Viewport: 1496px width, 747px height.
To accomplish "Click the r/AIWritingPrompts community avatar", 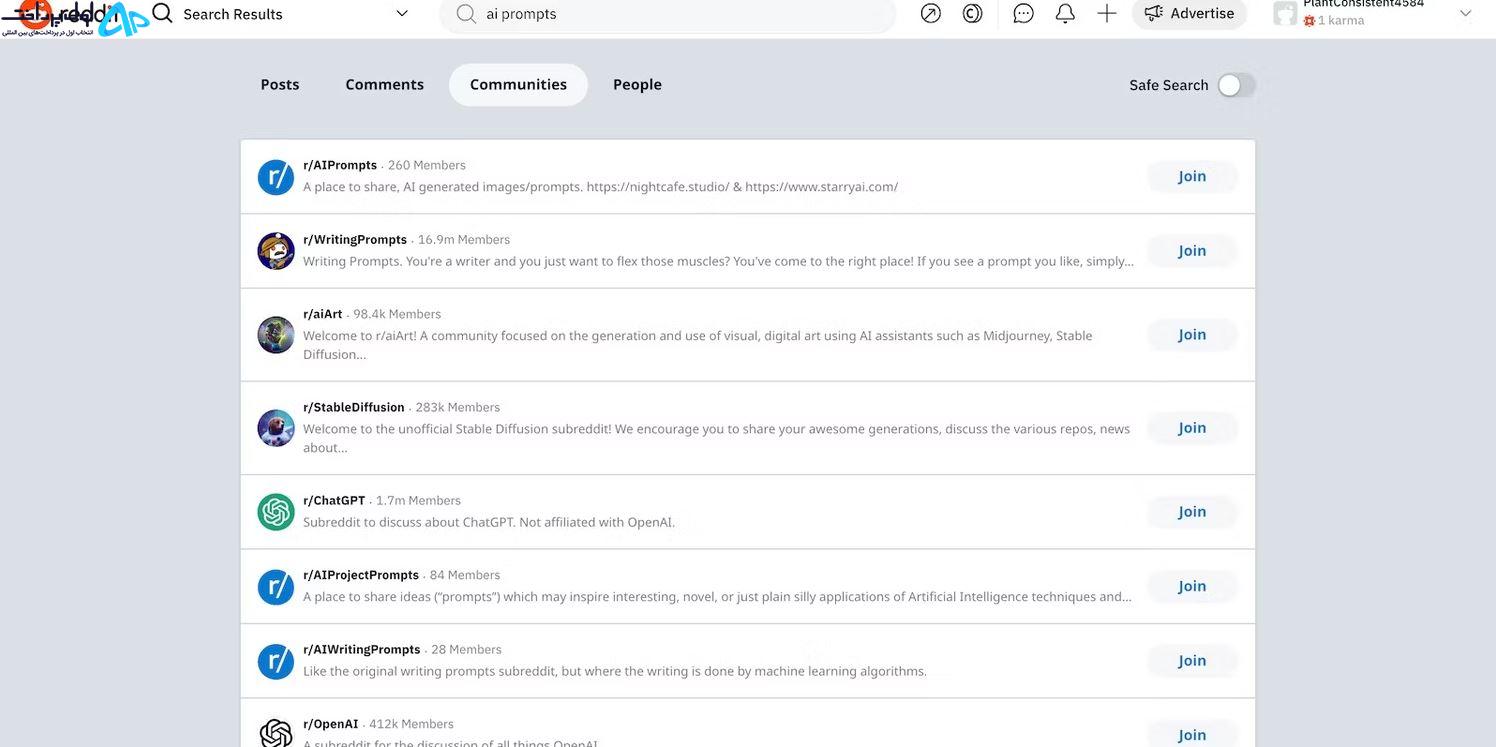I will (x=276, y=661).
